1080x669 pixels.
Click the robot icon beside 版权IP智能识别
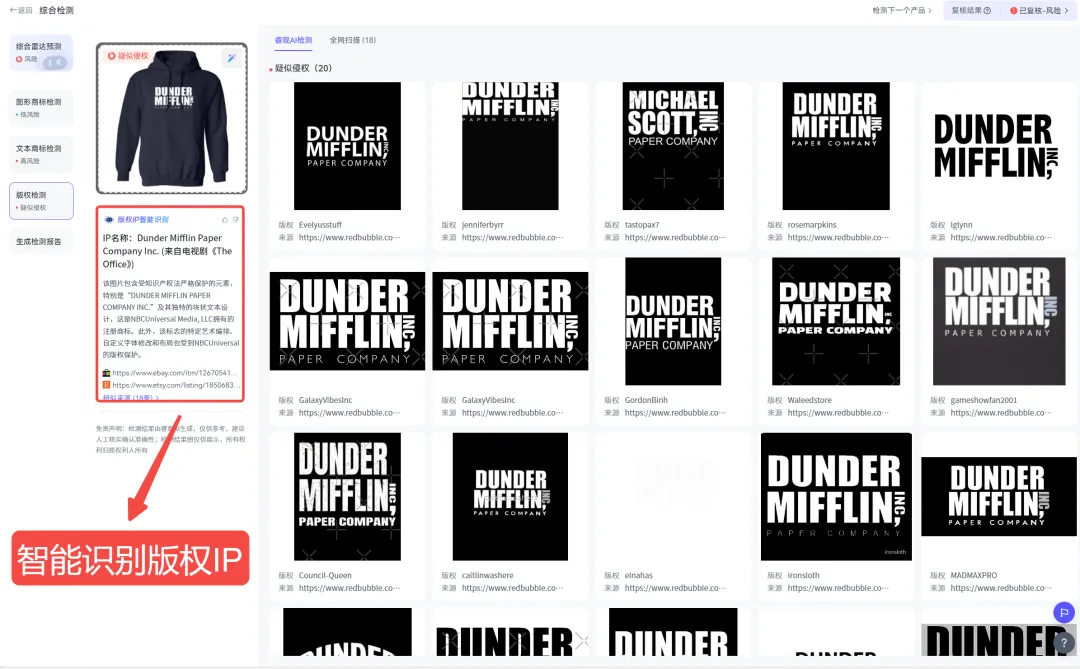pos(109,220)
